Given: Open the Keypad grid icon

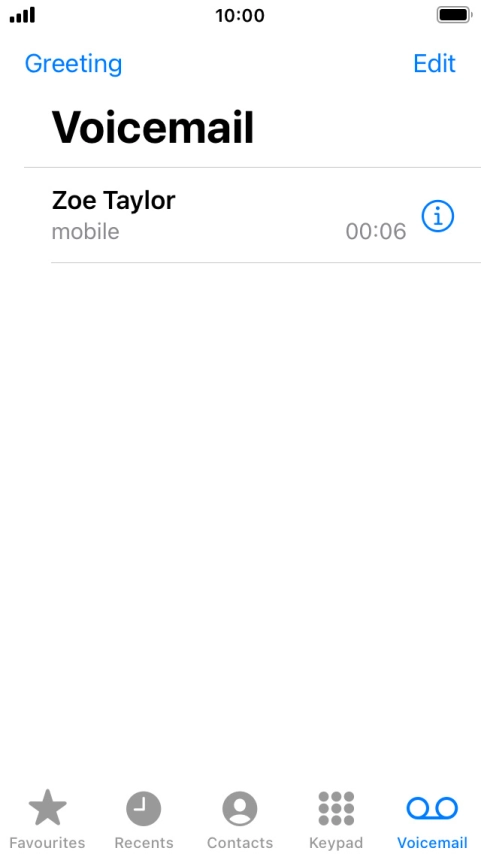Looking at the screenshot, I should pos(336,809).
